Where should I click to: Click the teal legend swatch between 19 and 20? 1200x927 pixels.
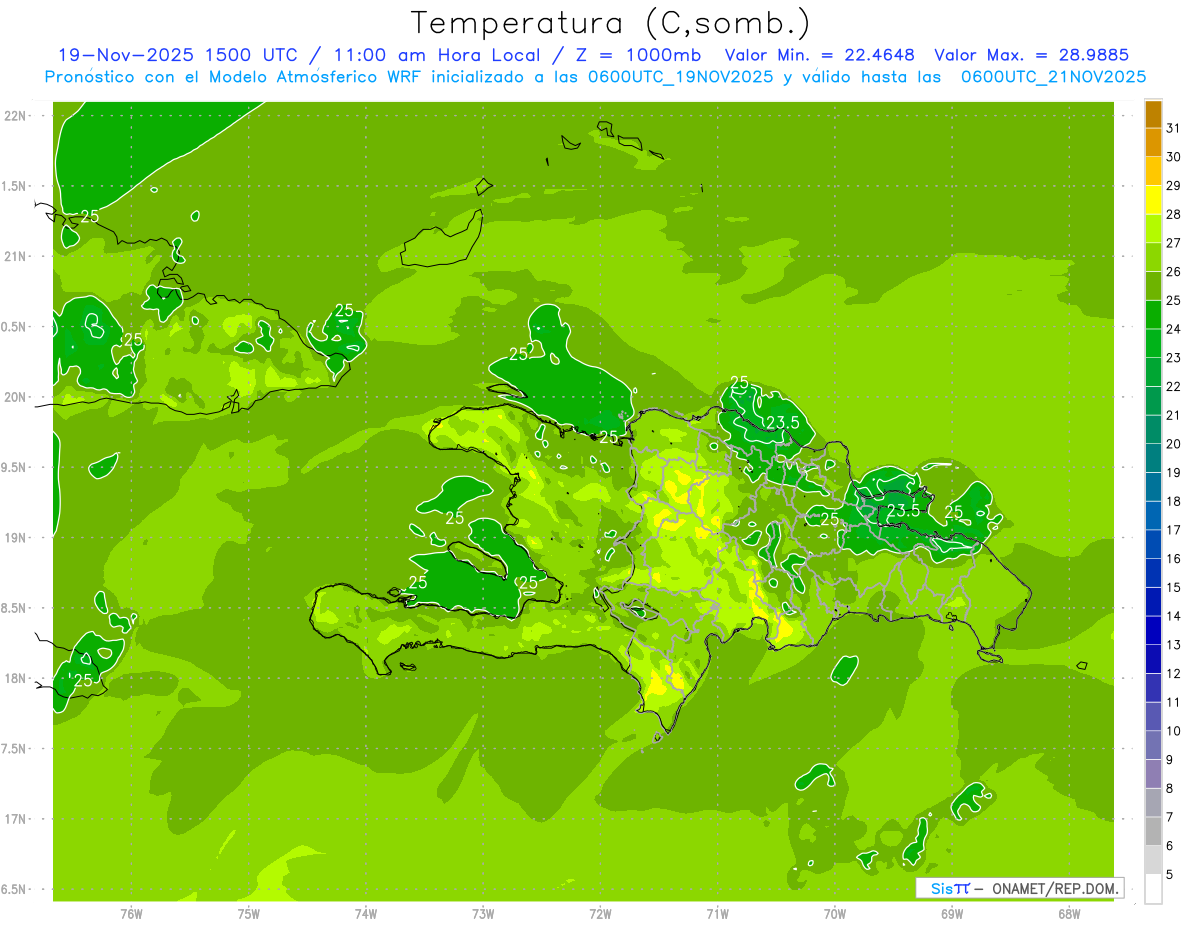pos(1153,458)
